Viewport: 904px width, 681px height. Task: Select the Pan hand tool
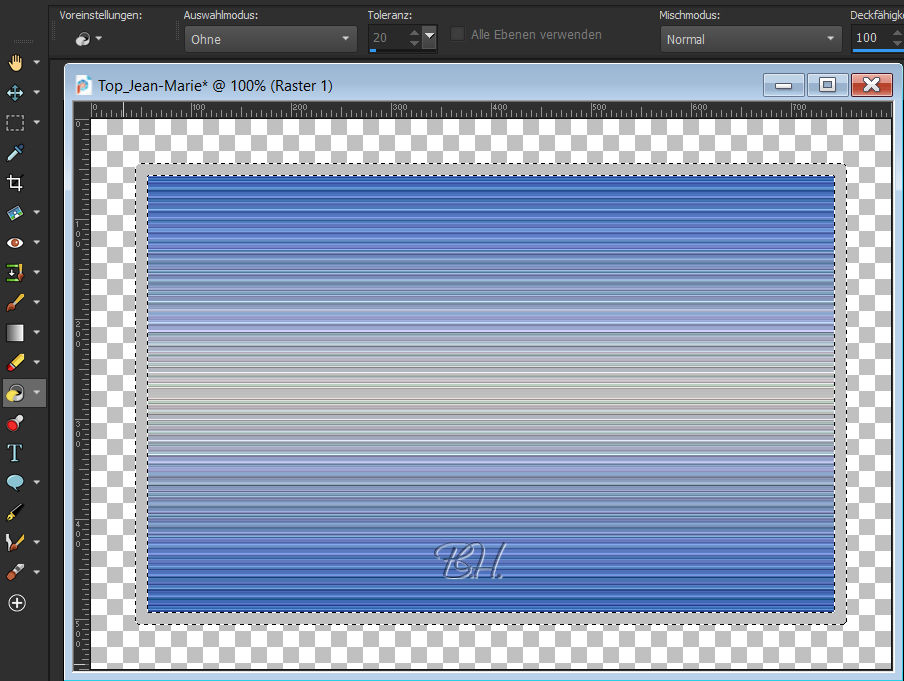pos(15,62)
